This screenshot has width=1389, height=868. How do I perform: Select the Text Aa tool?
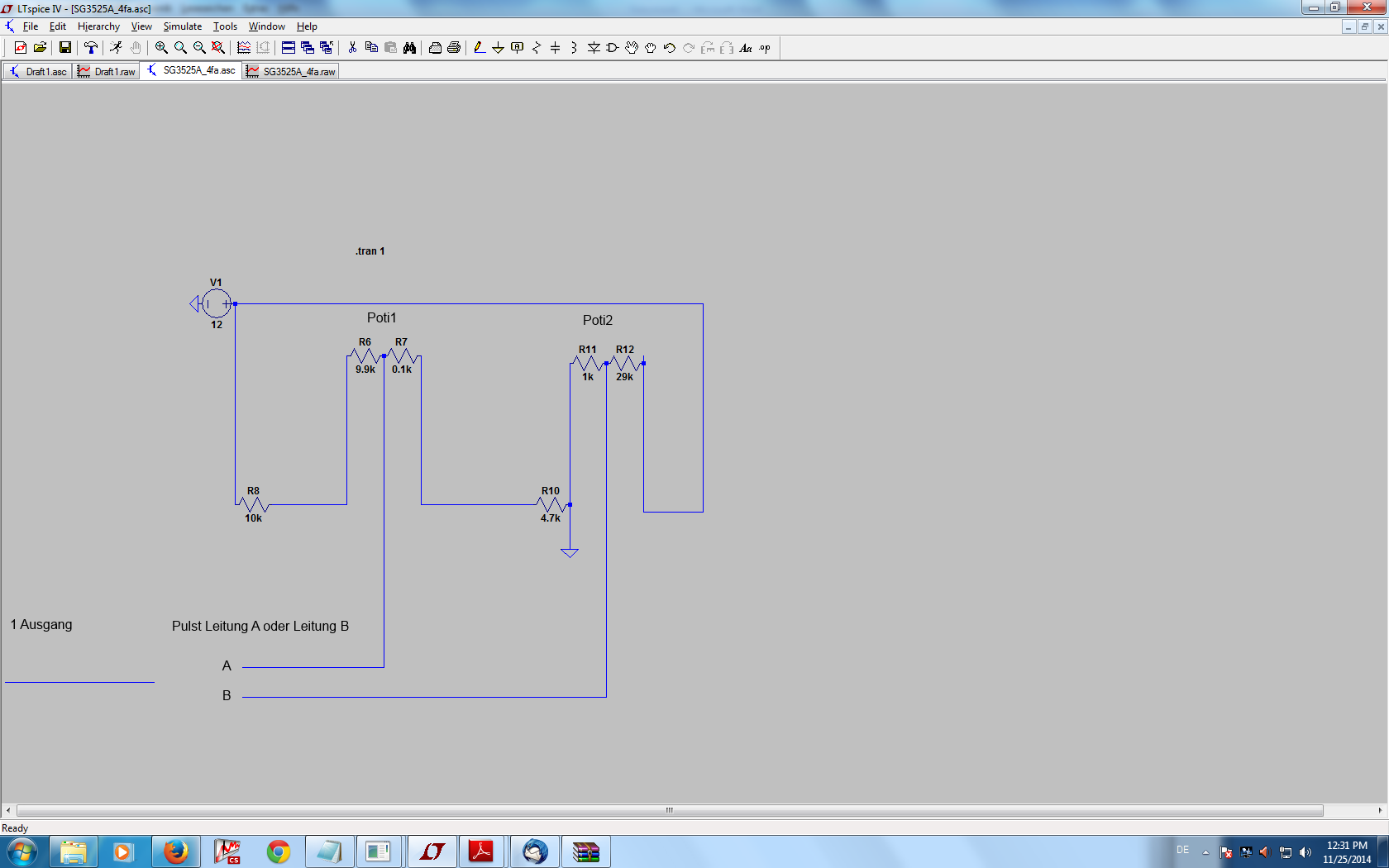[746, 48]
